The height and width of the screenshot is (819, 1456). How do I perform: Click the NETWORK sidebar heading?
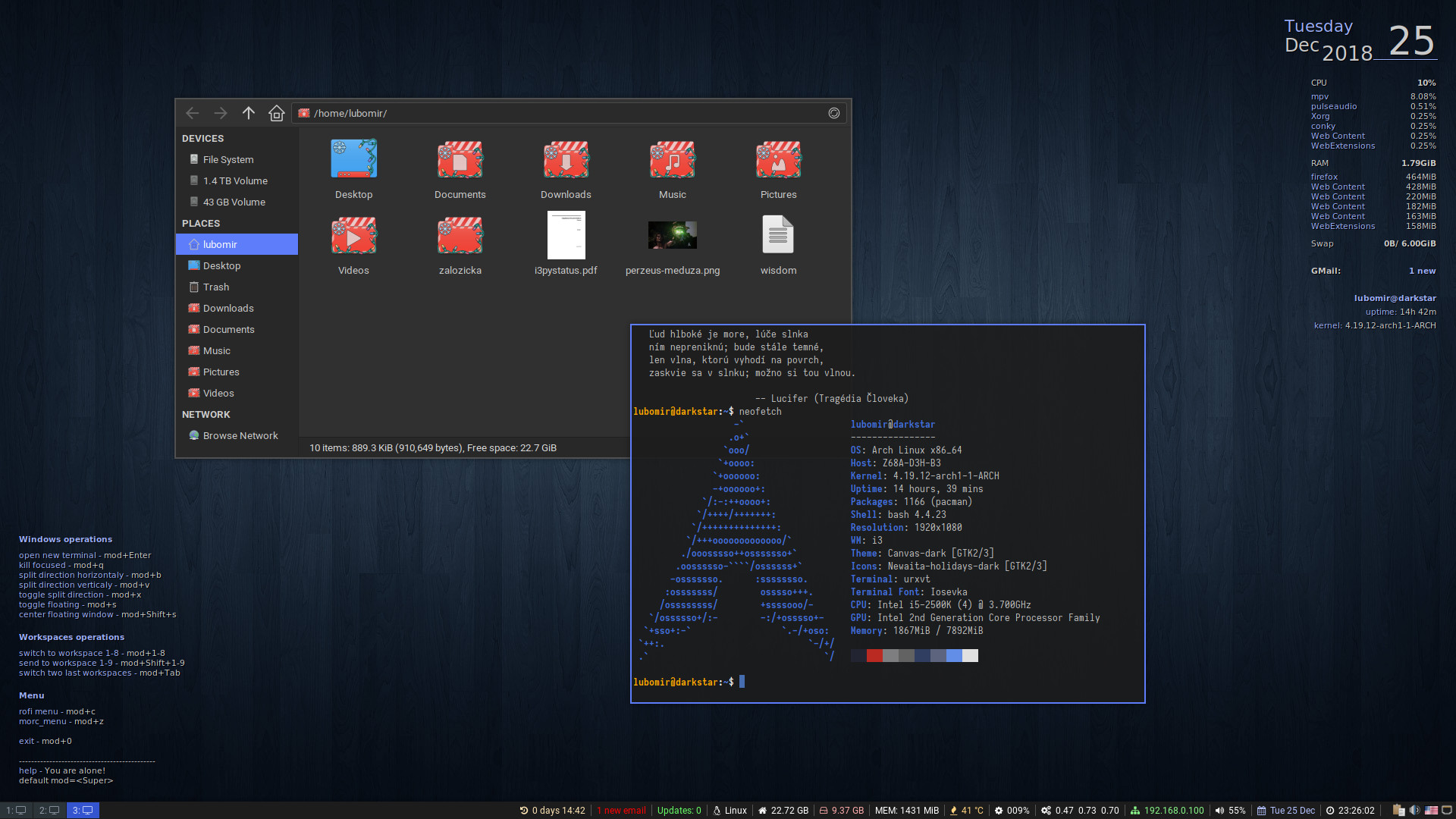point(206,414)
